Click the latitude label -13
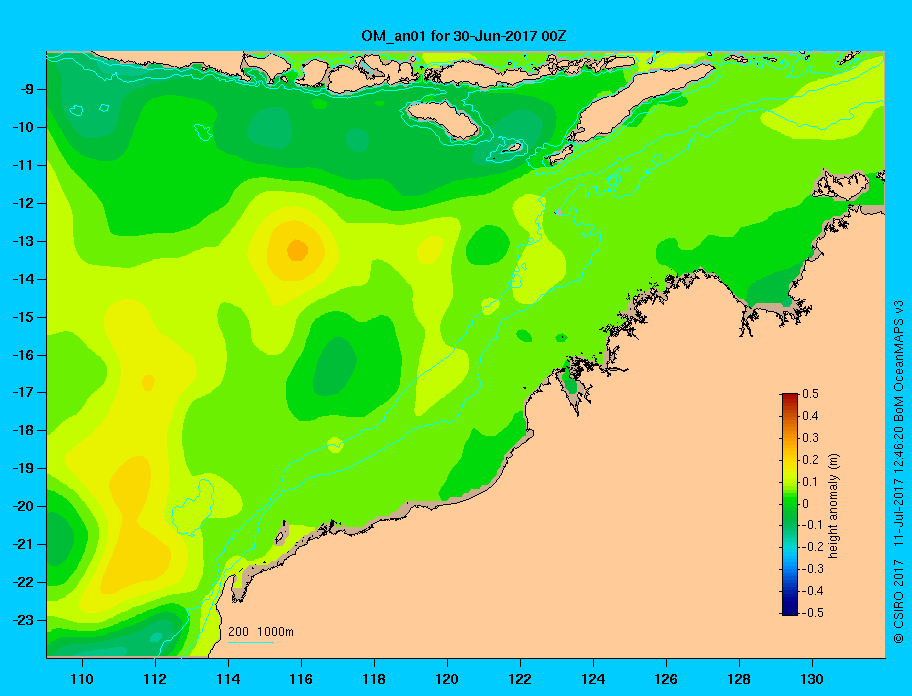The height and width of the screenshot is (696, 912). click(23, 241)
